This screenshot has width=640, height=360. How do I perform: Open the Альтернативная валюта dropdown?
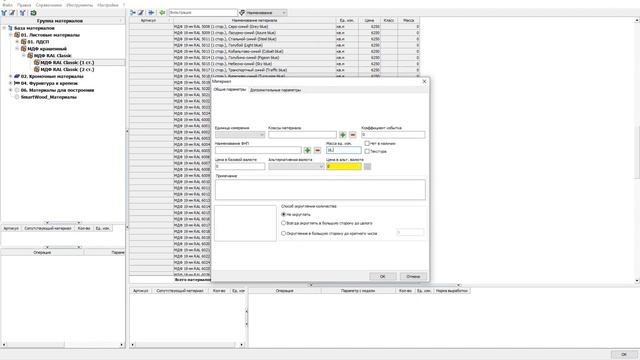[296, 167]
